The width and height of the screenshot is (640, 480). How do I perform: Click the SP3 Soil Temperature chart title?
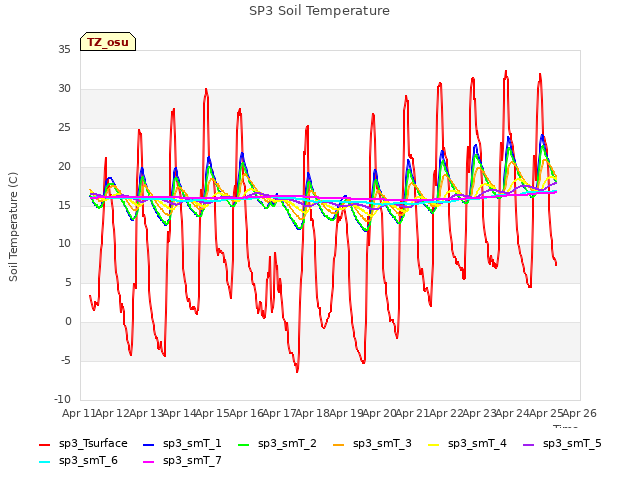[319, 11]
